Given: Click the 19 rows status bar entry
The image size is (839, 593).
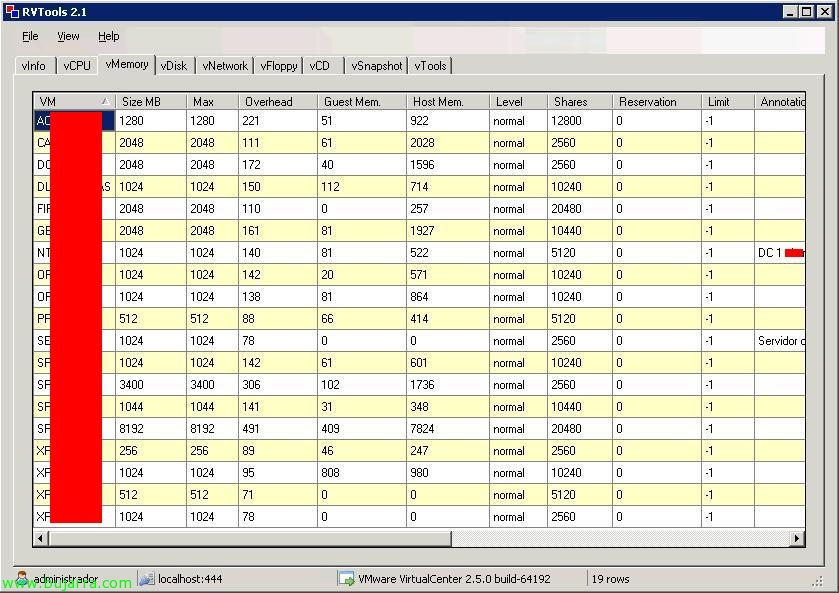Looking at the screenshot, I should [x=610, y=579].
